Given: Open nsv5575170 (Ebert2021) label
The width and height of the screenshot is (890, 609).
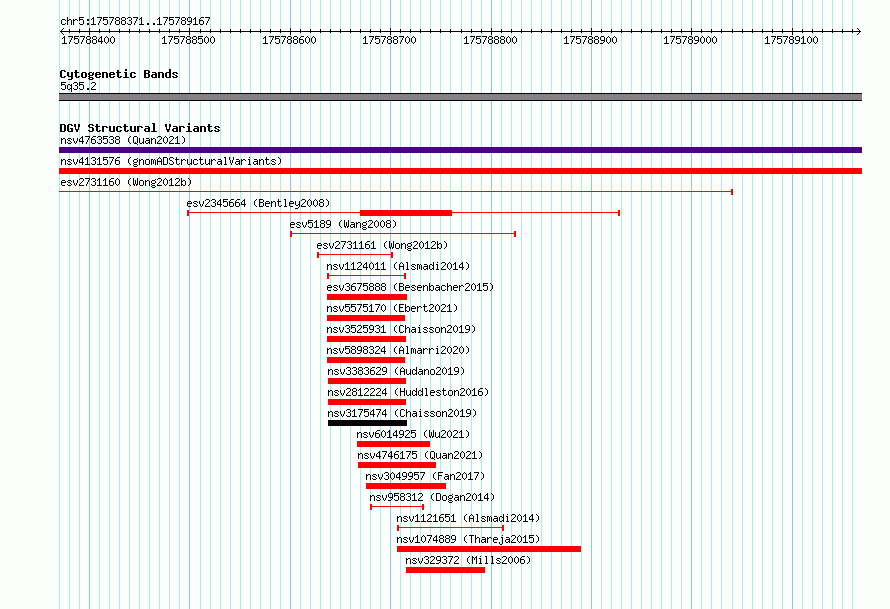Looking at the screenshot, I should [x=392, y=308].
